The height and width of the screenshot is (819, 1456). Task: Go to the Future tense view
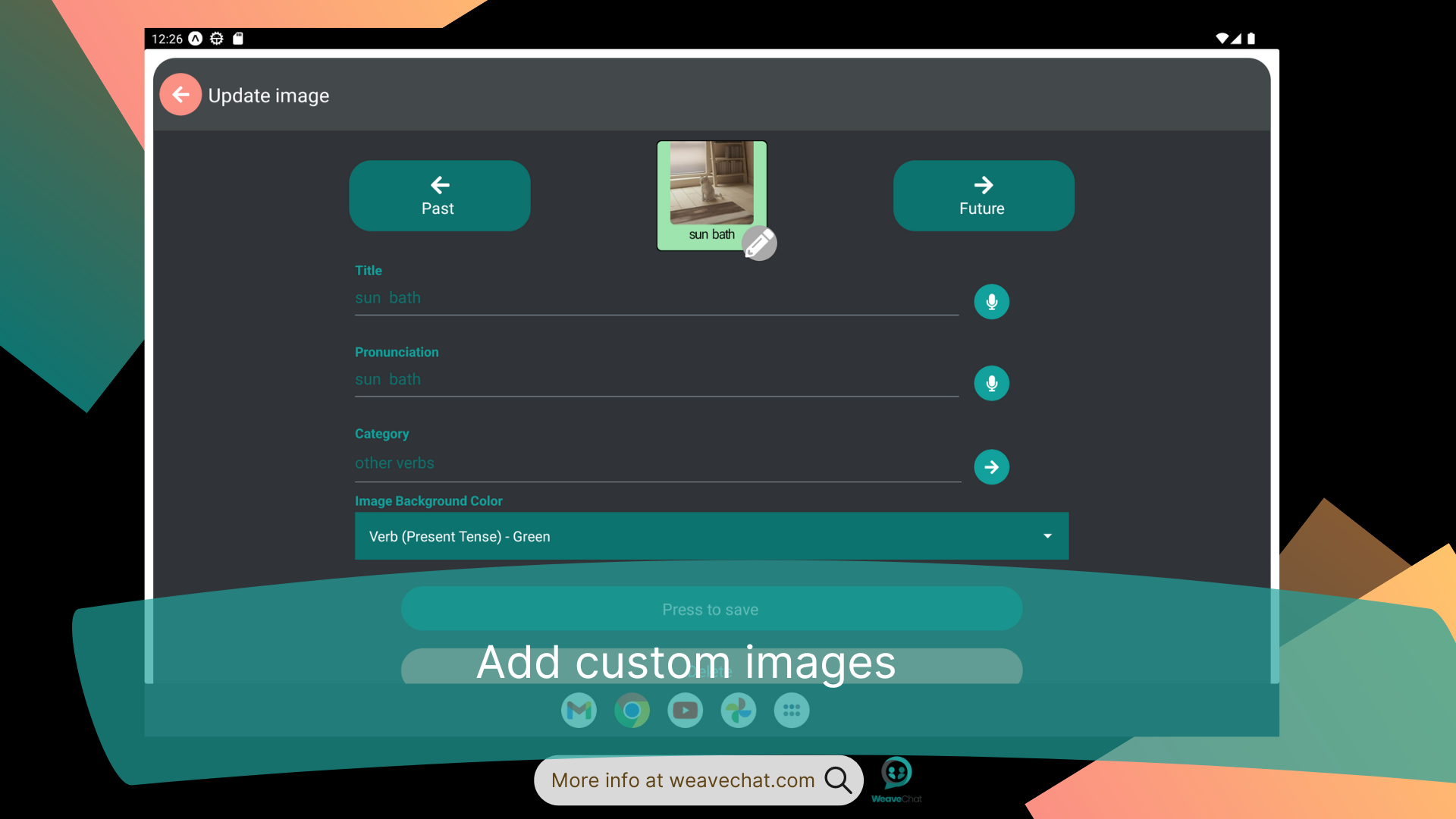tap(983, 196)
